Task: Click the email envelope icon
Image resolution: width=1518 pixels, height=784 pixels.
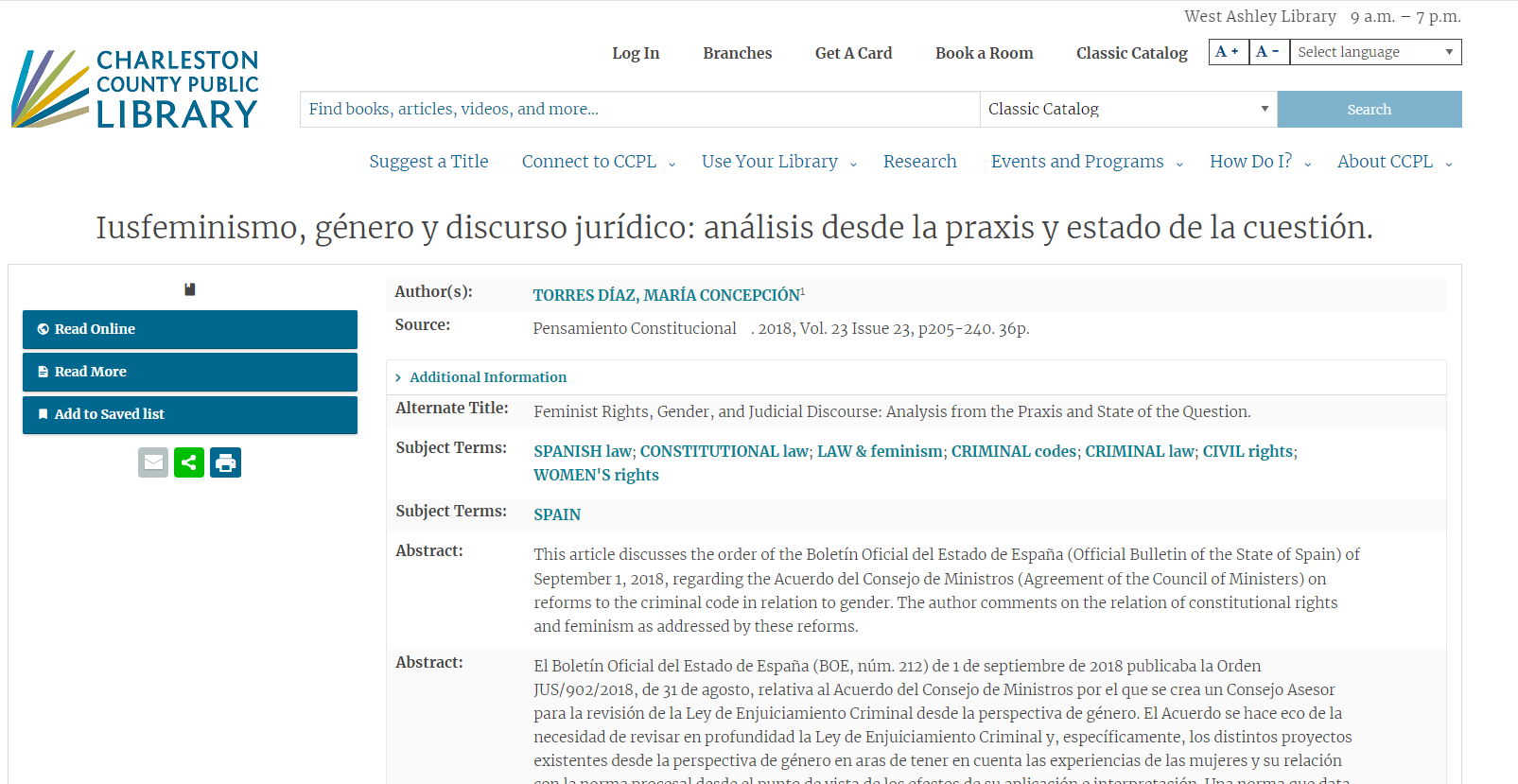Action: pos(153,462)
